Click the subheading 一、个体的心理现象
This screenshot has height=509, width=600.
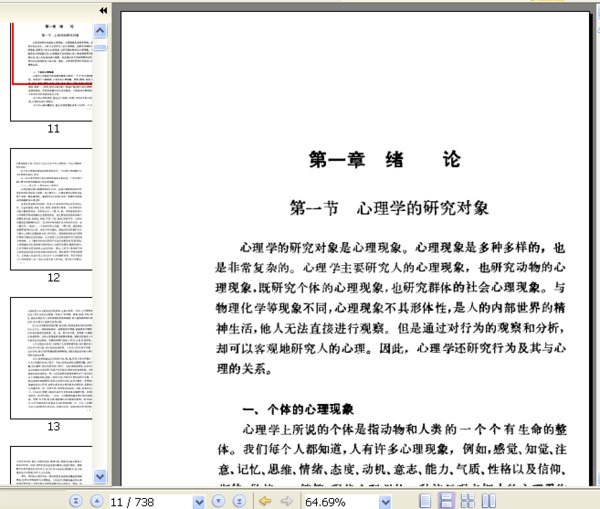pyautogui.click(x=298, y=409)
